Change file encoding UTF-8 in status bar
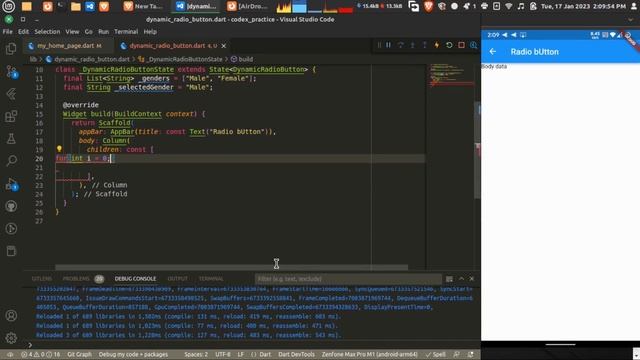 (x=223, y=354)
